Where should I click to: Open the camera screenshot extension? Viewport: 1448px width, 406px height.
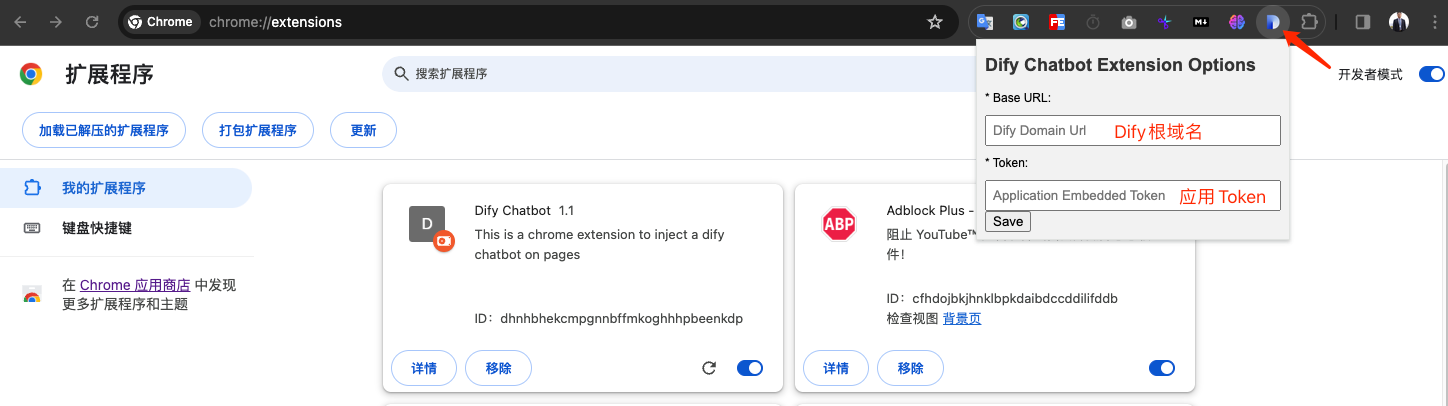coord(1129,22)
